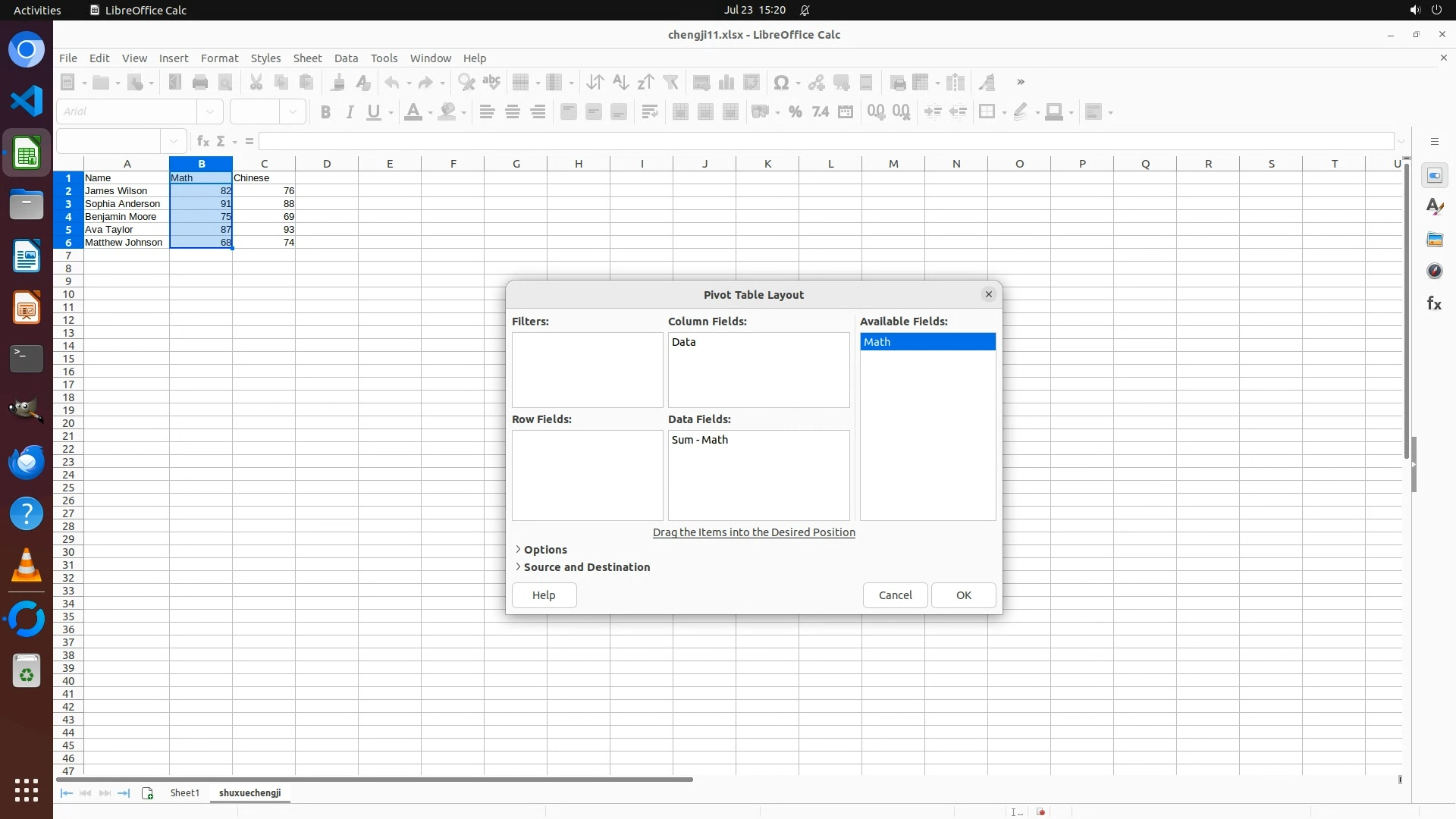Click the Insert Chart toolbar icon

pyautogui.click(x=726, y=83)
